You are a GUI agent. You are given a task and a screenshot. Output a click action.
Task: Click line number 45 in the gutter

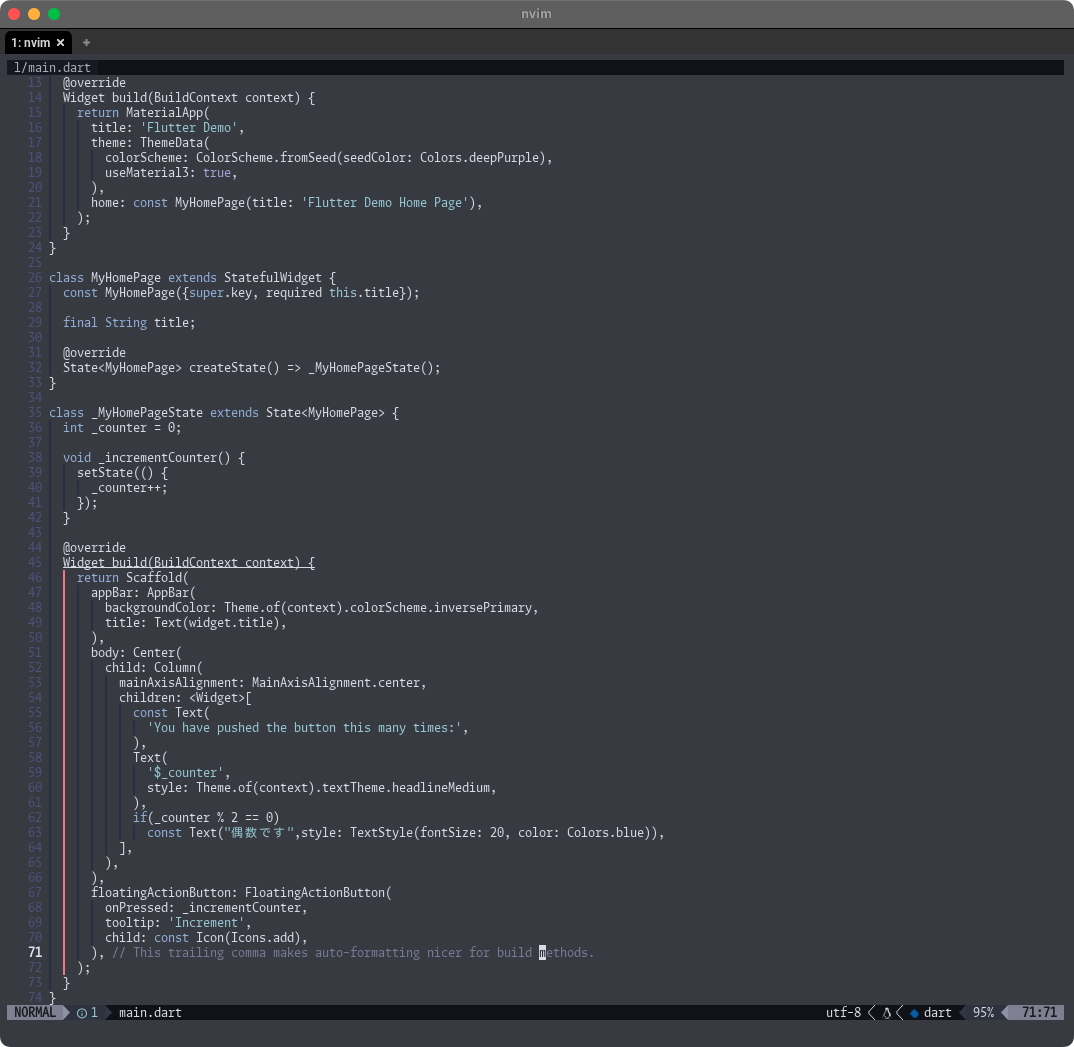[x=35, y=562]
